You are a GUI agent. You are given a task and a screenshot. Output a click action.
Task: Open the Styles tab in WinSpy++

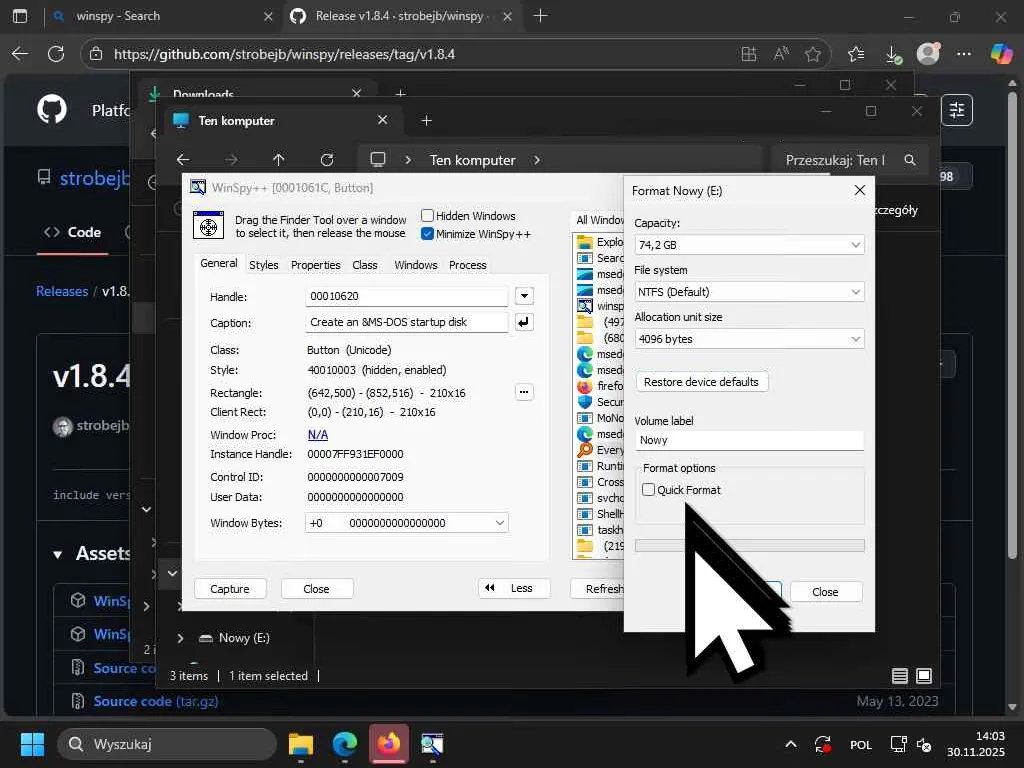(264, 264)
